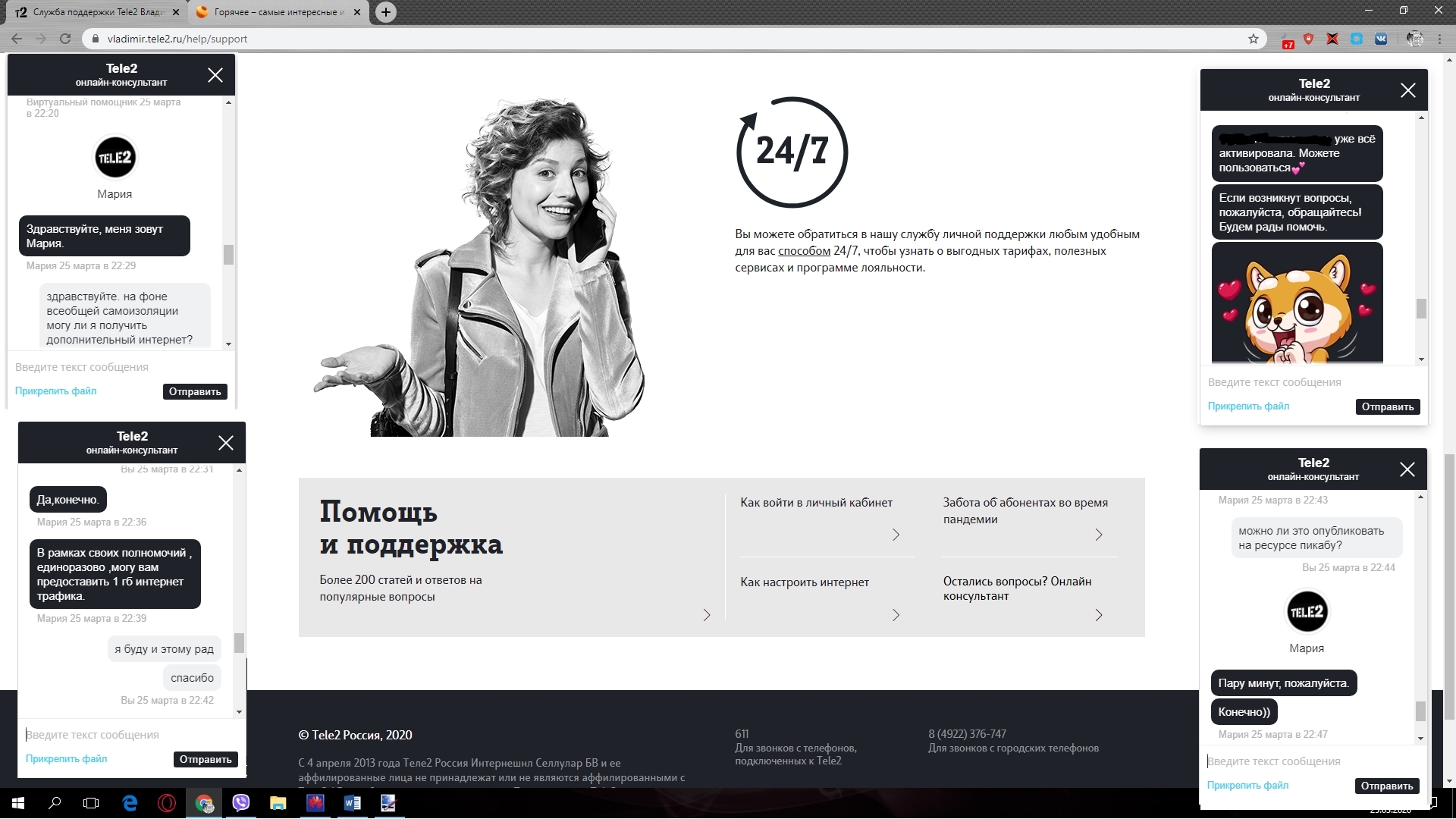The width and height of the screenshot is (1456, 819).
Task: Close the bottom-right Tele2 consultant chat
Action: click(1407, 469)
